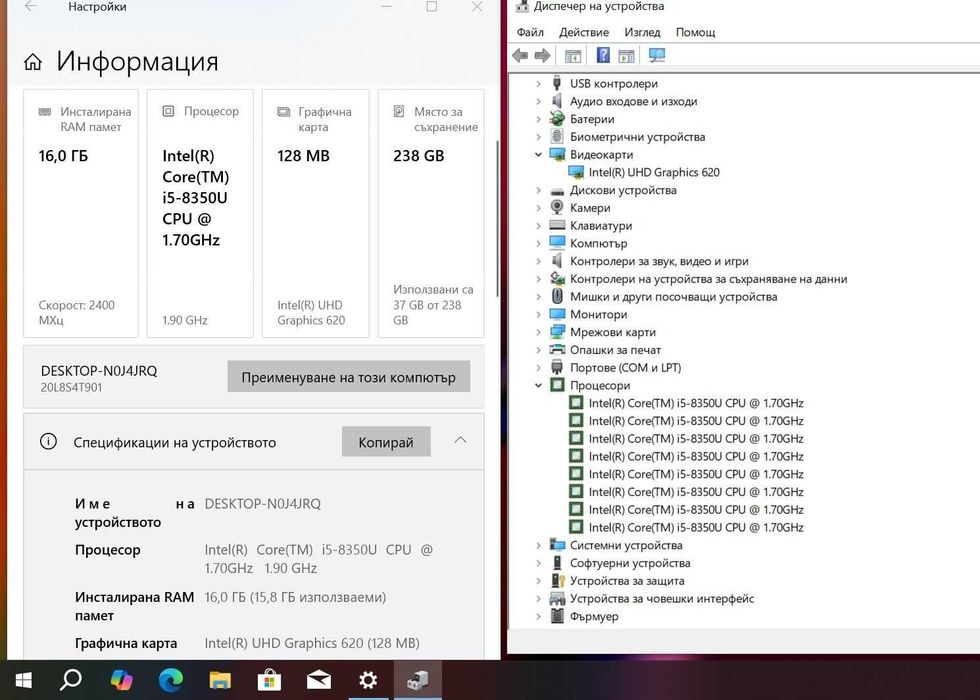Click the 20L8S4T901 model text
The width and height of the screenshot is (980, 700).
71,388
